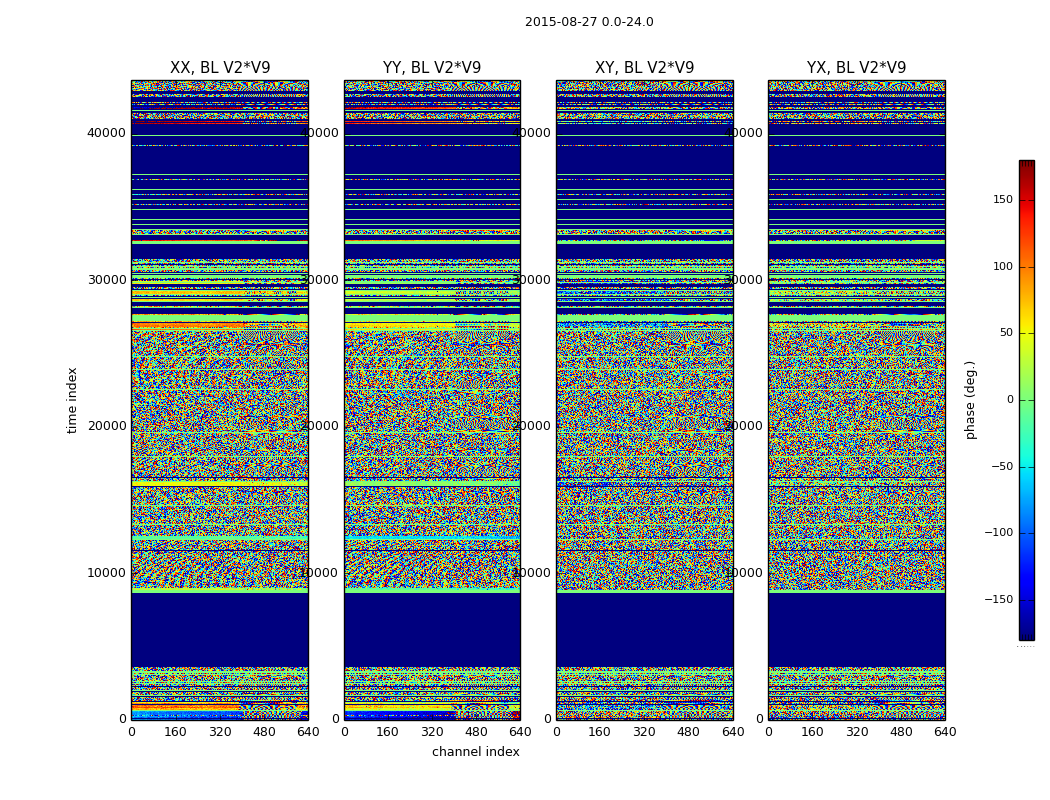The height and width of the screenshot is (800, 1050).
Task: Select the YY, BL V2*V9 panel title
Action: (x=432, y=68)
